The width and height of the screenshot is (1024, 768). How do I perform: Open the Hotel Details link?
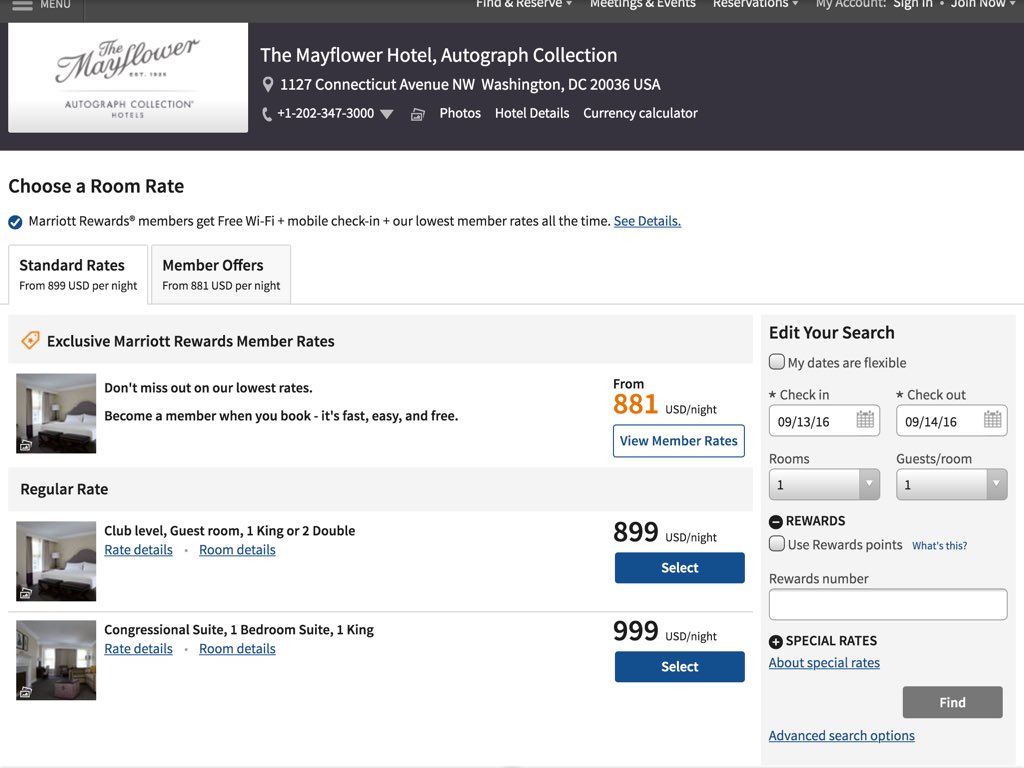click(x=532, y=114)
